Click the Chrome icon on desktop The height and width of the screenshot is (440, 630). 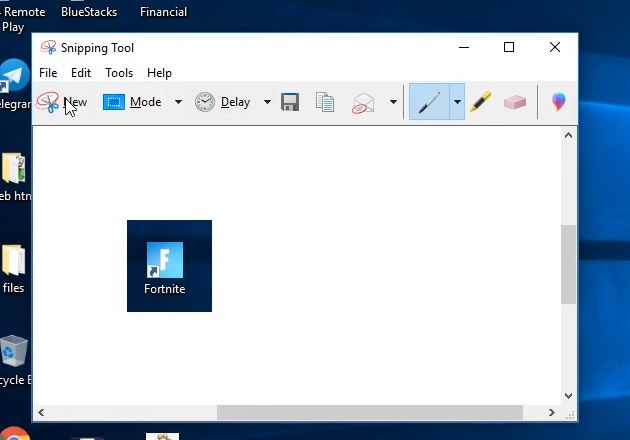(15, 434)
